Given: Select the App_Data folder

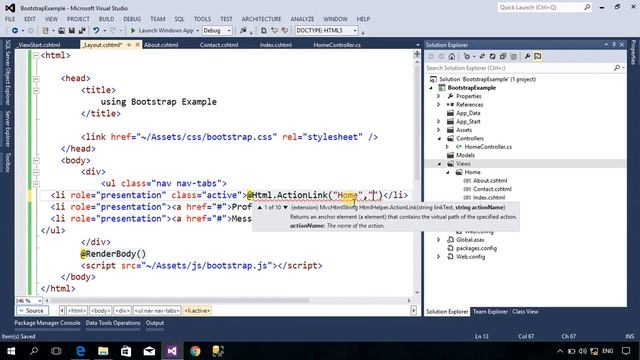Looking at the screenshot, I should pos(468,113).
